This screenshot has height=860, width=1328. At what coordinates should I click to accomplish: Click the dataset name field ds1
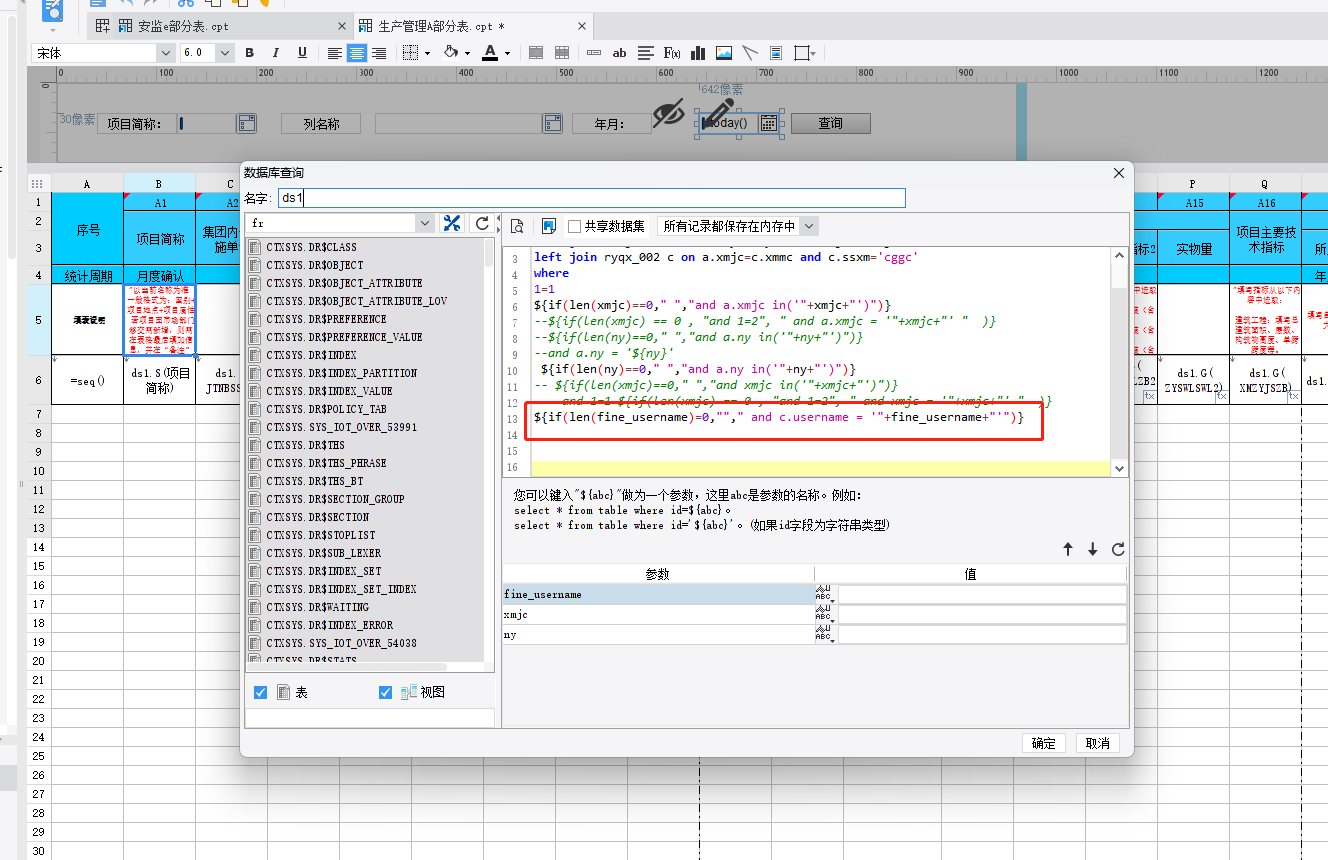tap(591, 198)
